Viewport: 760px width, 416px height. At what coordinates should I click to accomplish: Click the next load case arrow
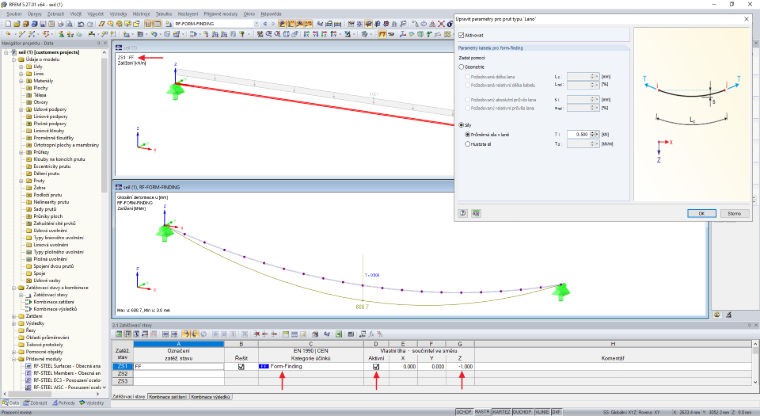tap(273, 24)
